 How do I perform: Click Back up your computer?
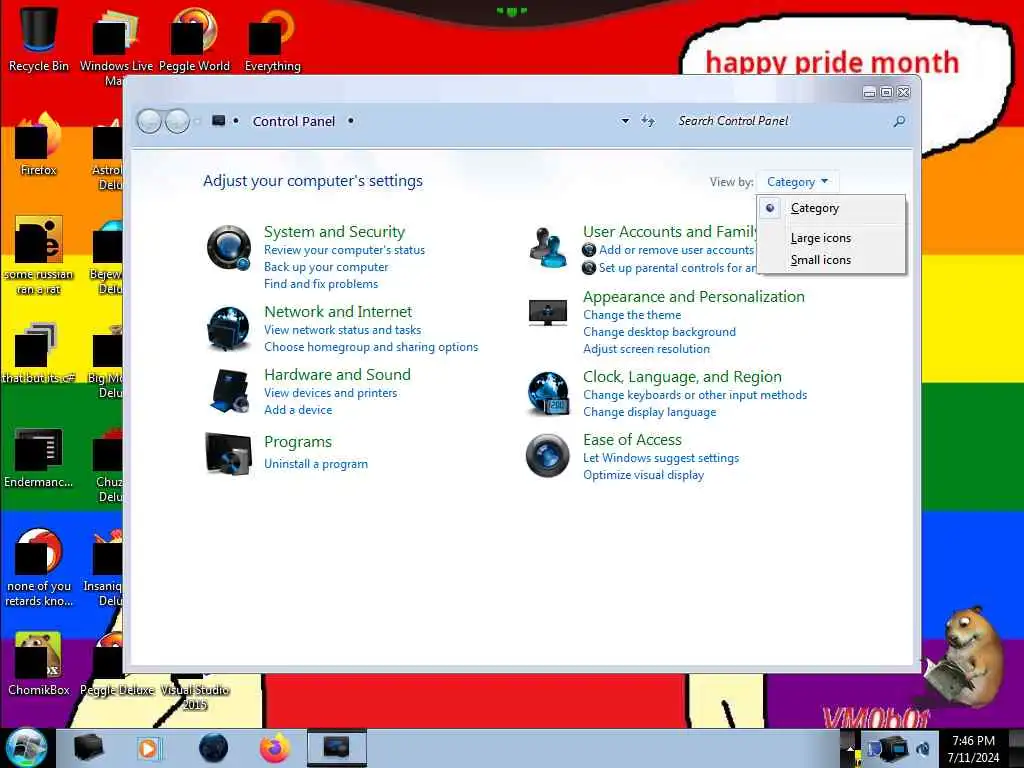click(x=326, y=267)
